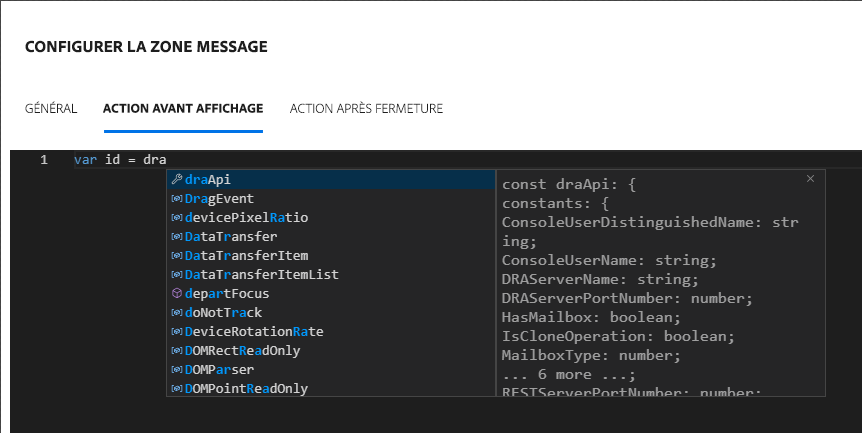The width and height of the screenshot is (862, 433).
Task: Click the icon beside devicePixelRatio suggestion
Action: (x=177, y=218)
